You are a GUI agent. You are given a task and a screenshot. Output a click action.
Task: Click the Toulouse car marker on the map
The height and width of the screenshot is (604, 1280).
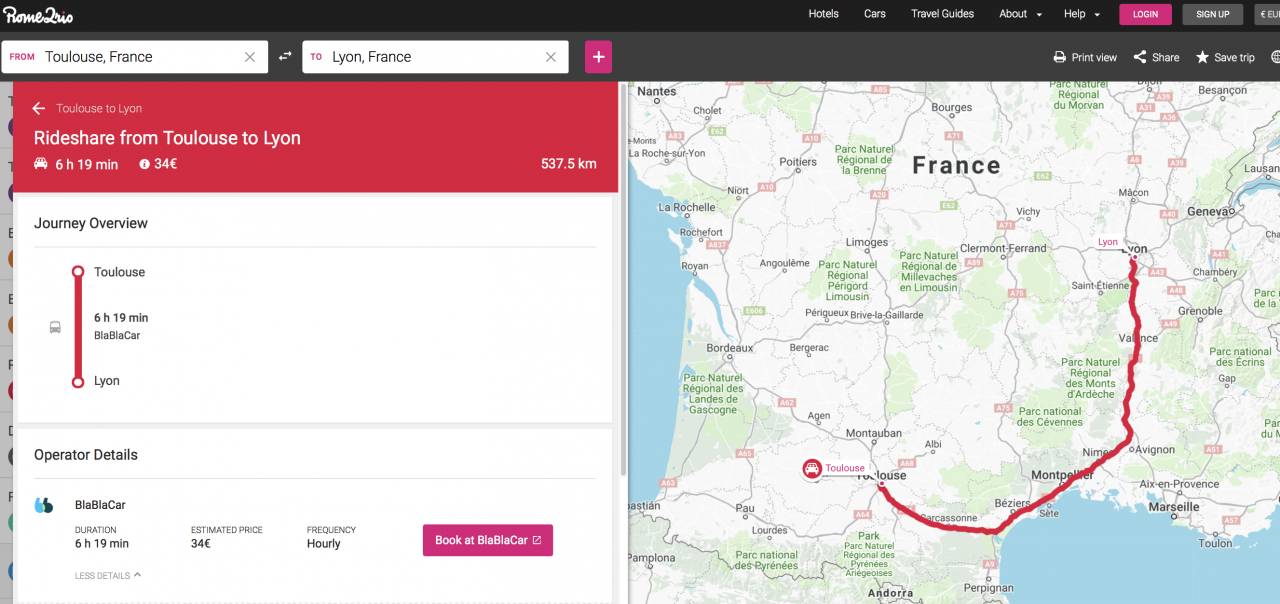812,468
